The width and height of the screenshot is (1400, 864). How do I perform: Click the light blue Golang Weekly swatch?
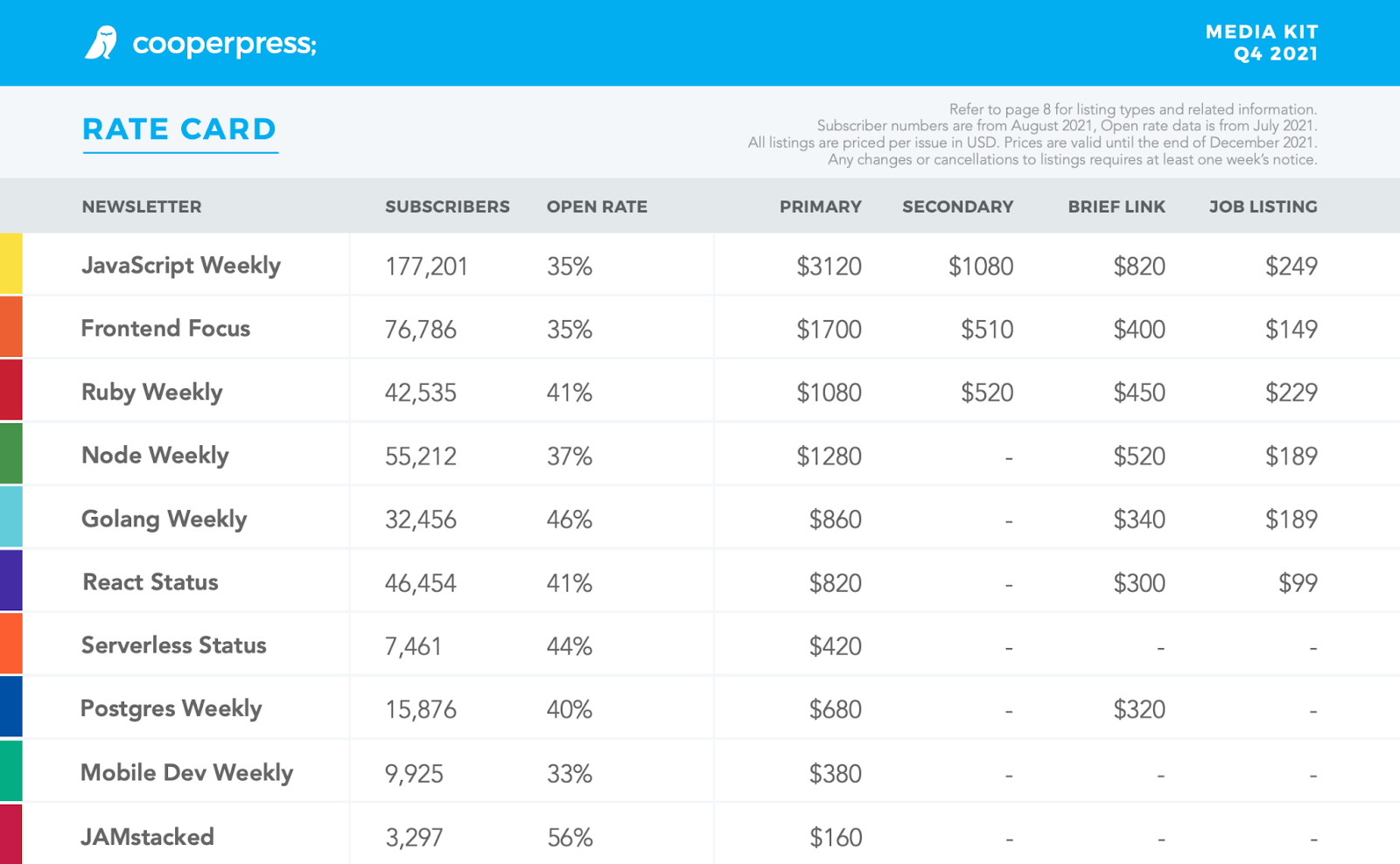click(10, 517)
